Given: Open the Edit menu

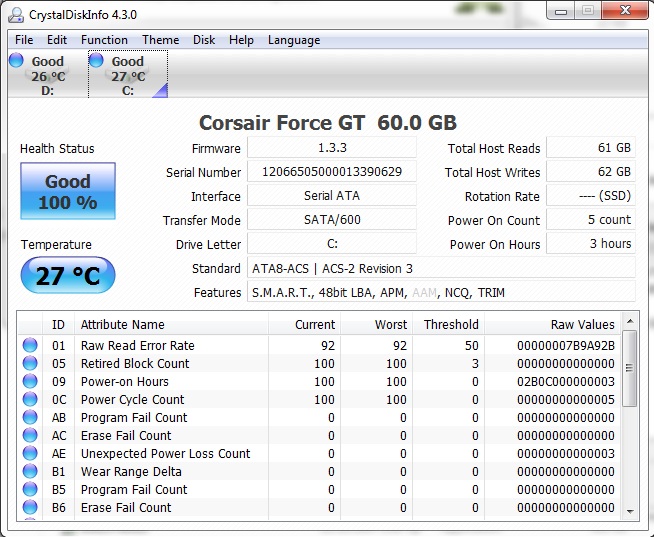Looking at the screenshot, I should [x=57, y=40].
